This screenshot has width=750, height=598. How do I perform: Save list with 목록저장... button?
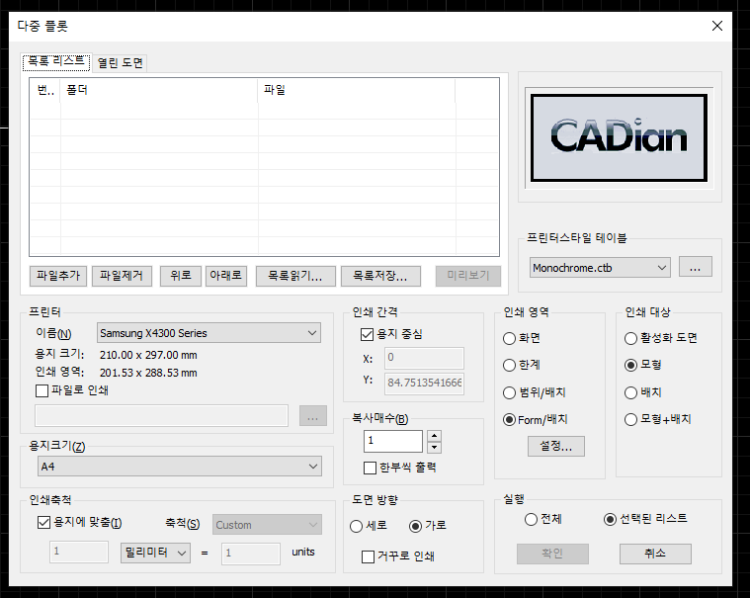[x=380, y=276]
